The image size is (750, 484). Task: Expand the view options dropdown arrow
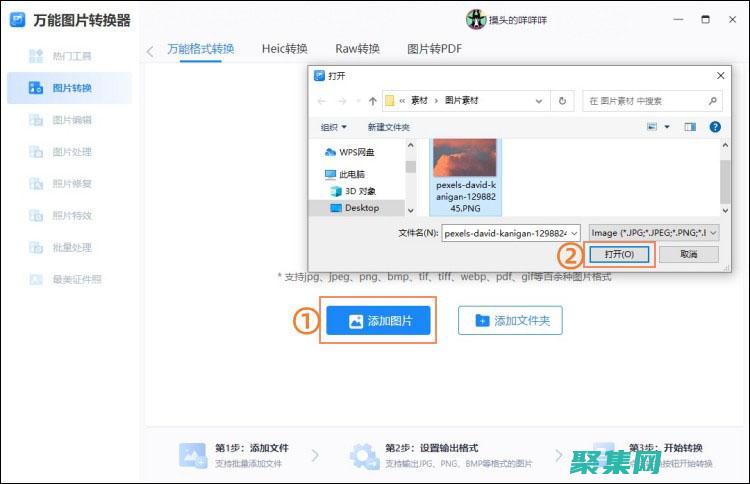(x=667, y=127)
